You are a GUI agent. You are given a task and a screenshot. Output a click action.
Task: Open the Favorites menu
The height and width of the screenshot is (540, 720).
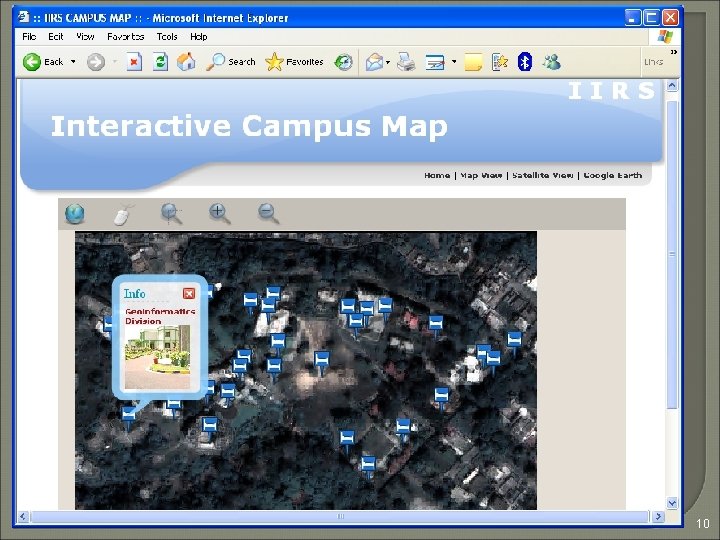click(x=125, y=37)
